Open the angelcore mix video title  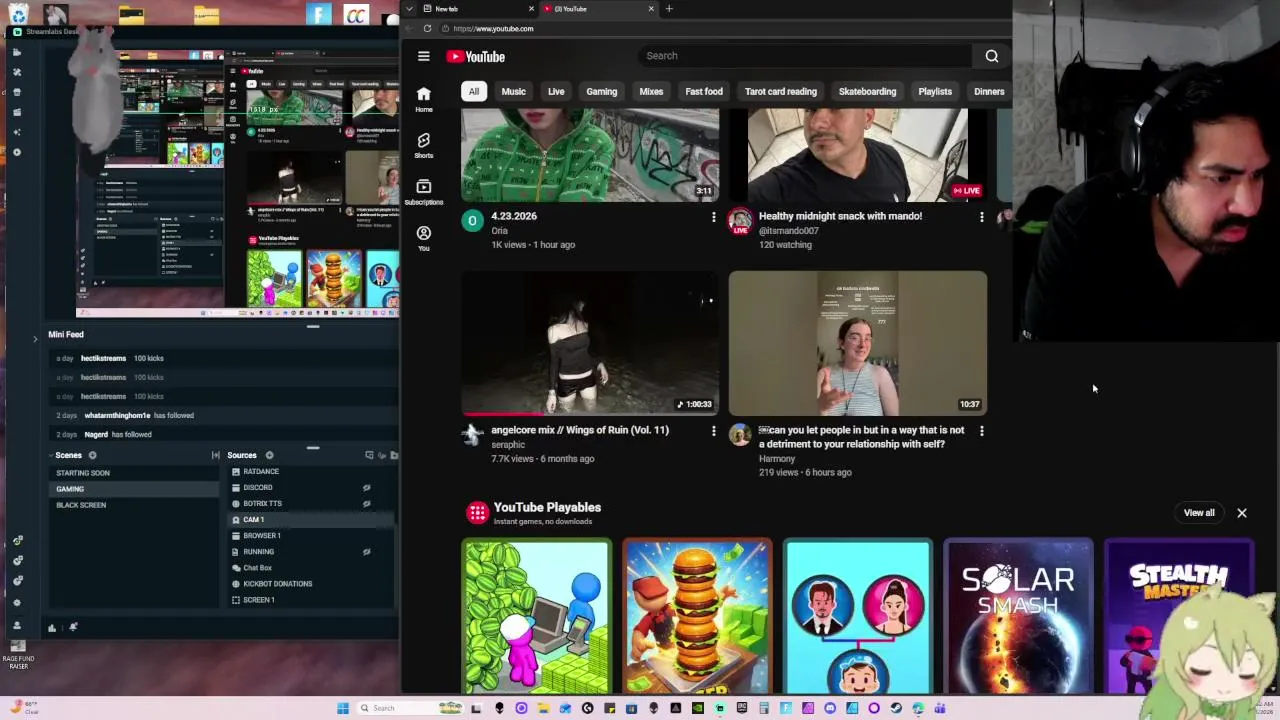tap(580, 430)
